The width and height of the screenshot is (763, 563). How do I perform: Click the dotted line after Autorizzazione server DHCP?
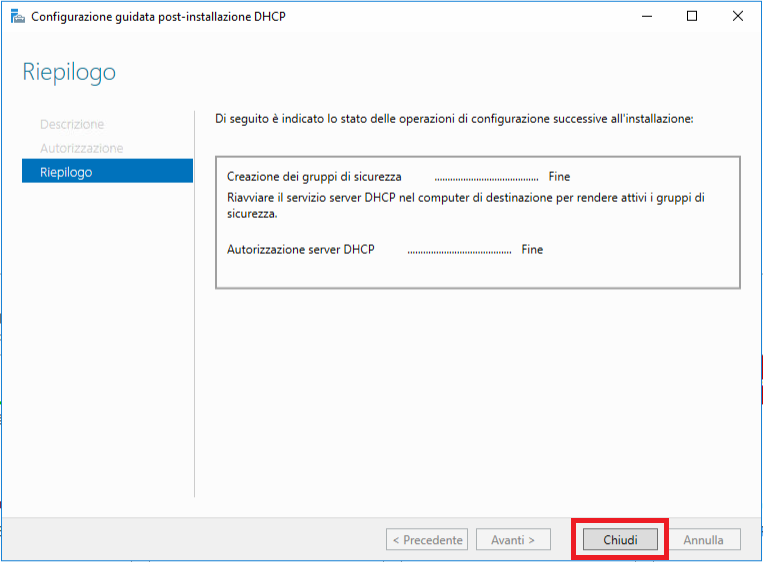click(x=459, y=250)
